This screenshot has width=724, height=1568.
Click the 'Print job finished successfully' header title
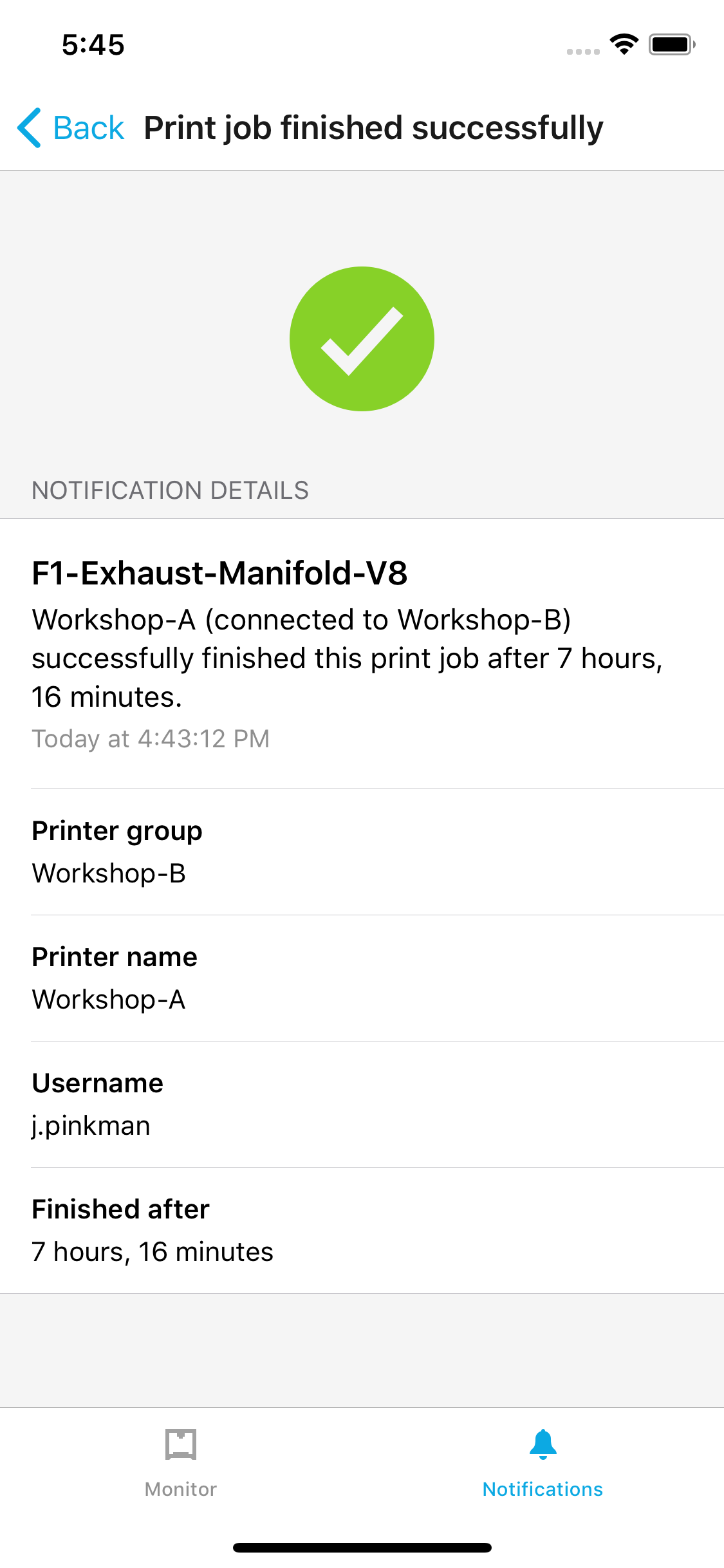(373, 127)
